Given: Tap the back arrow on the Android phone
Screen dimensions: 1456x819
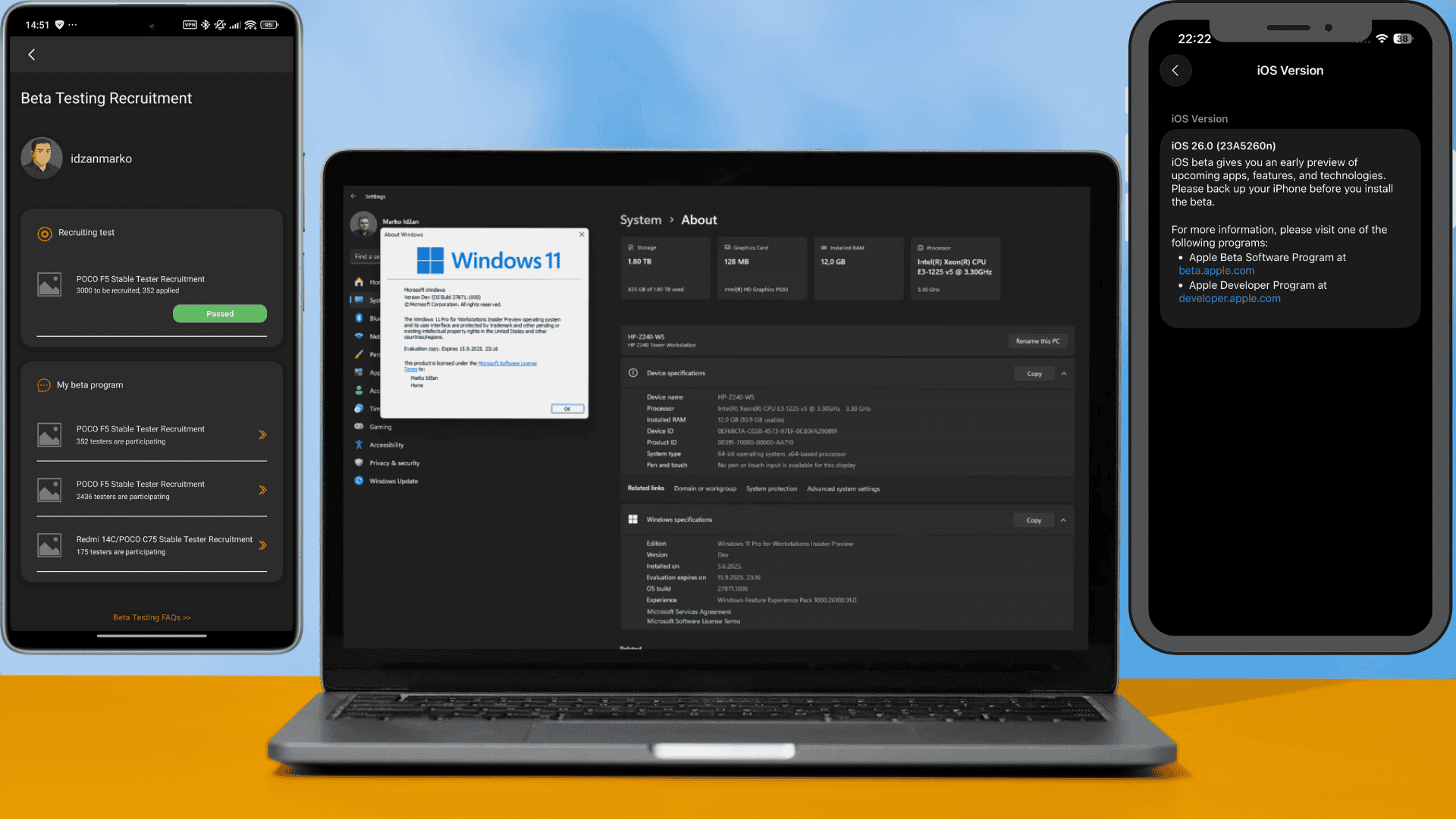Looking at the screenshot, I should click(x=32, y=55).
